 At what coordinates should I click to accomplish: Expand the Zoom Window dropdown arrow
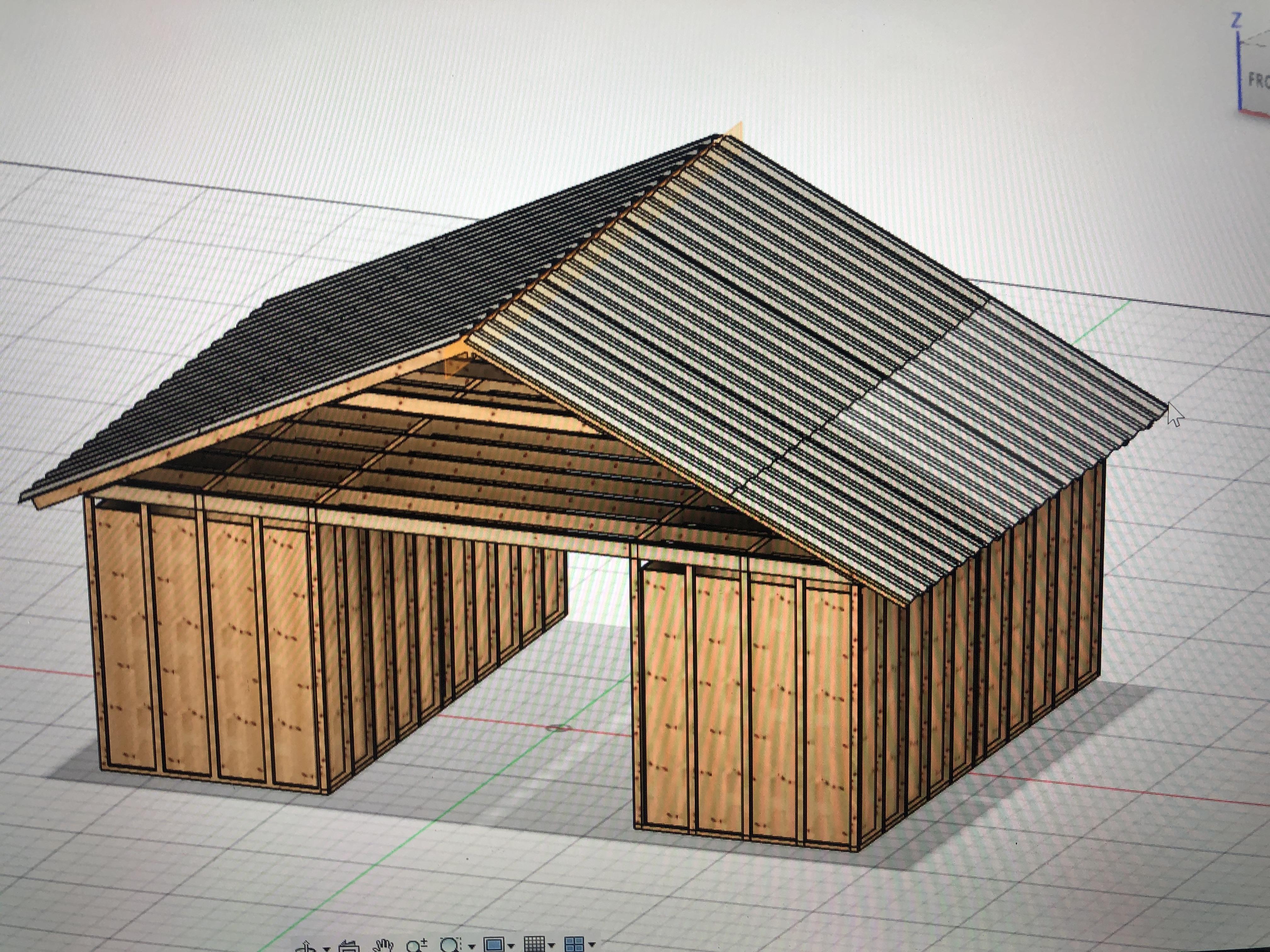click(472, 946)
